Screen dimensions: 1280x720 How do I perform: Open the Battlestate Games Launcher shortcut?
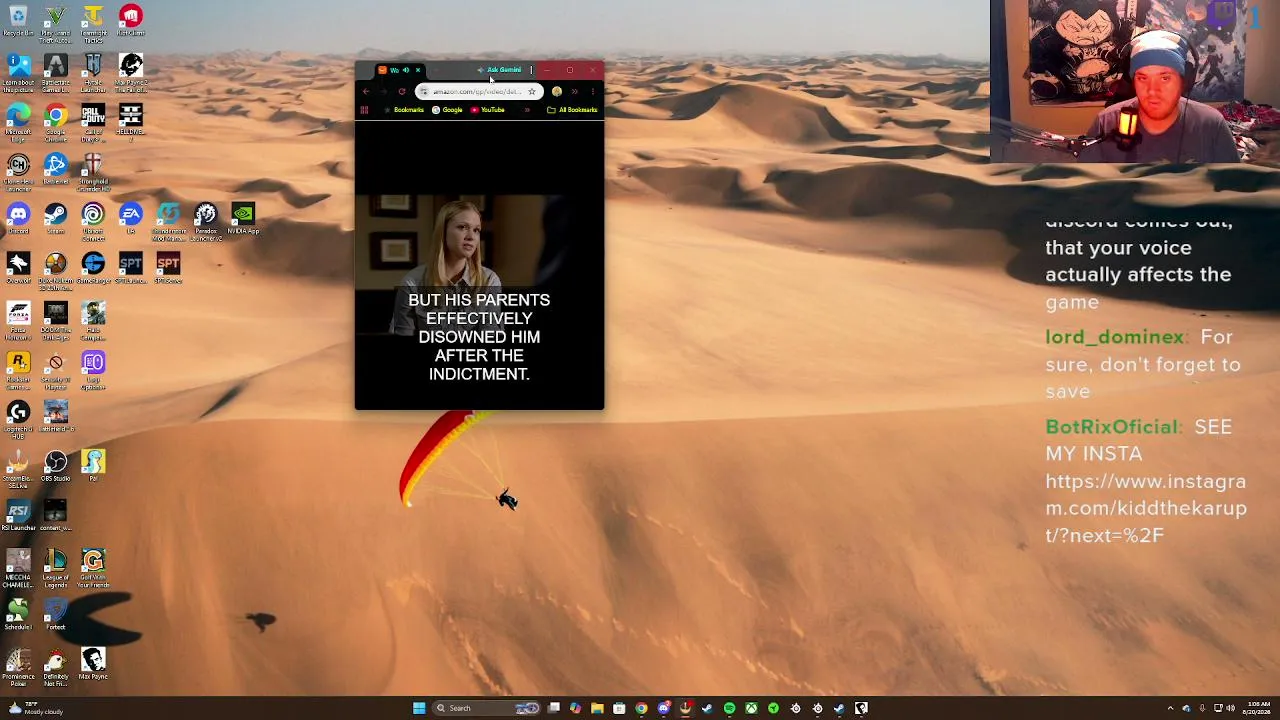click(x=55, y=72)
